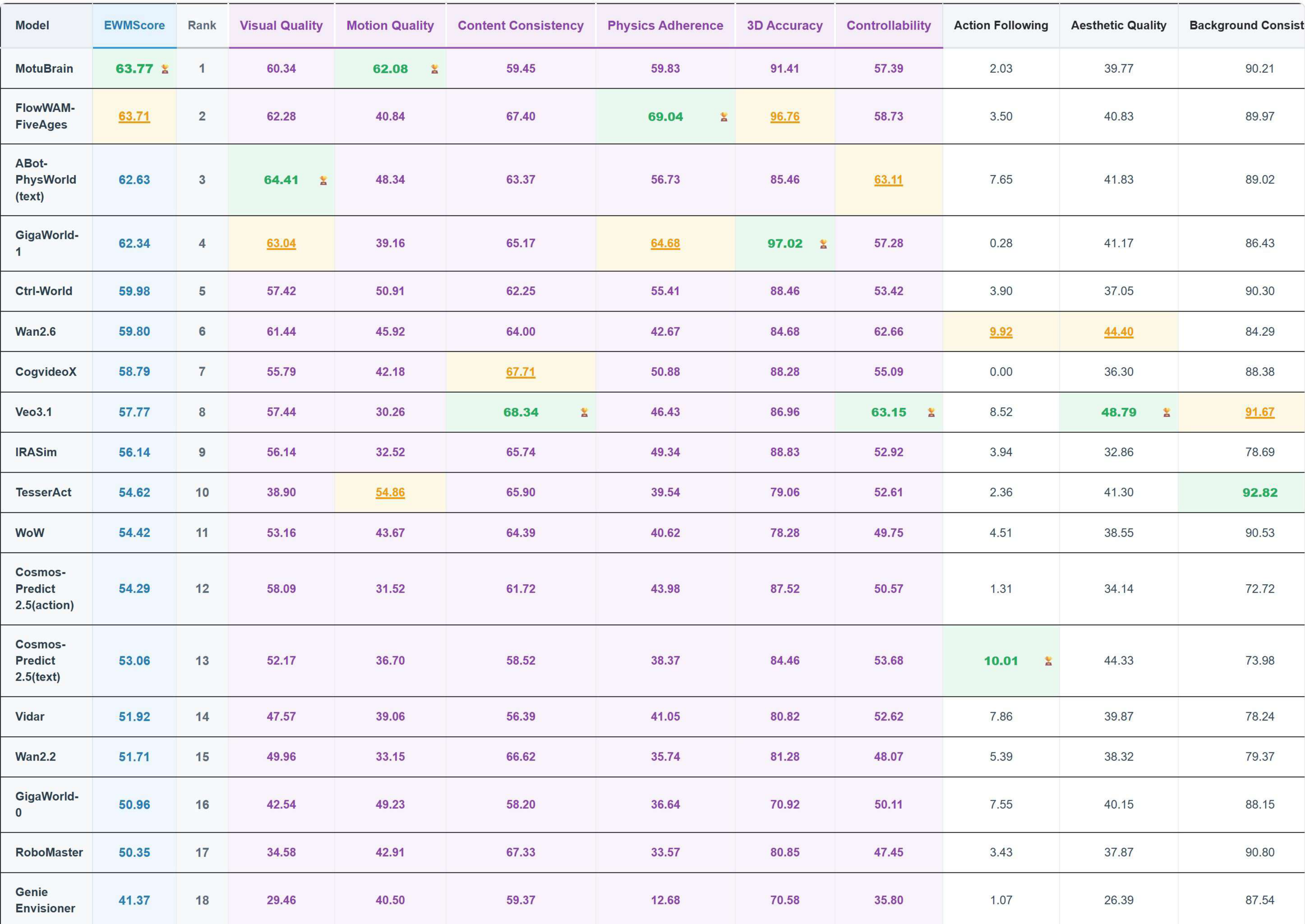Select the MotuBrain model name

coord(44,69)
